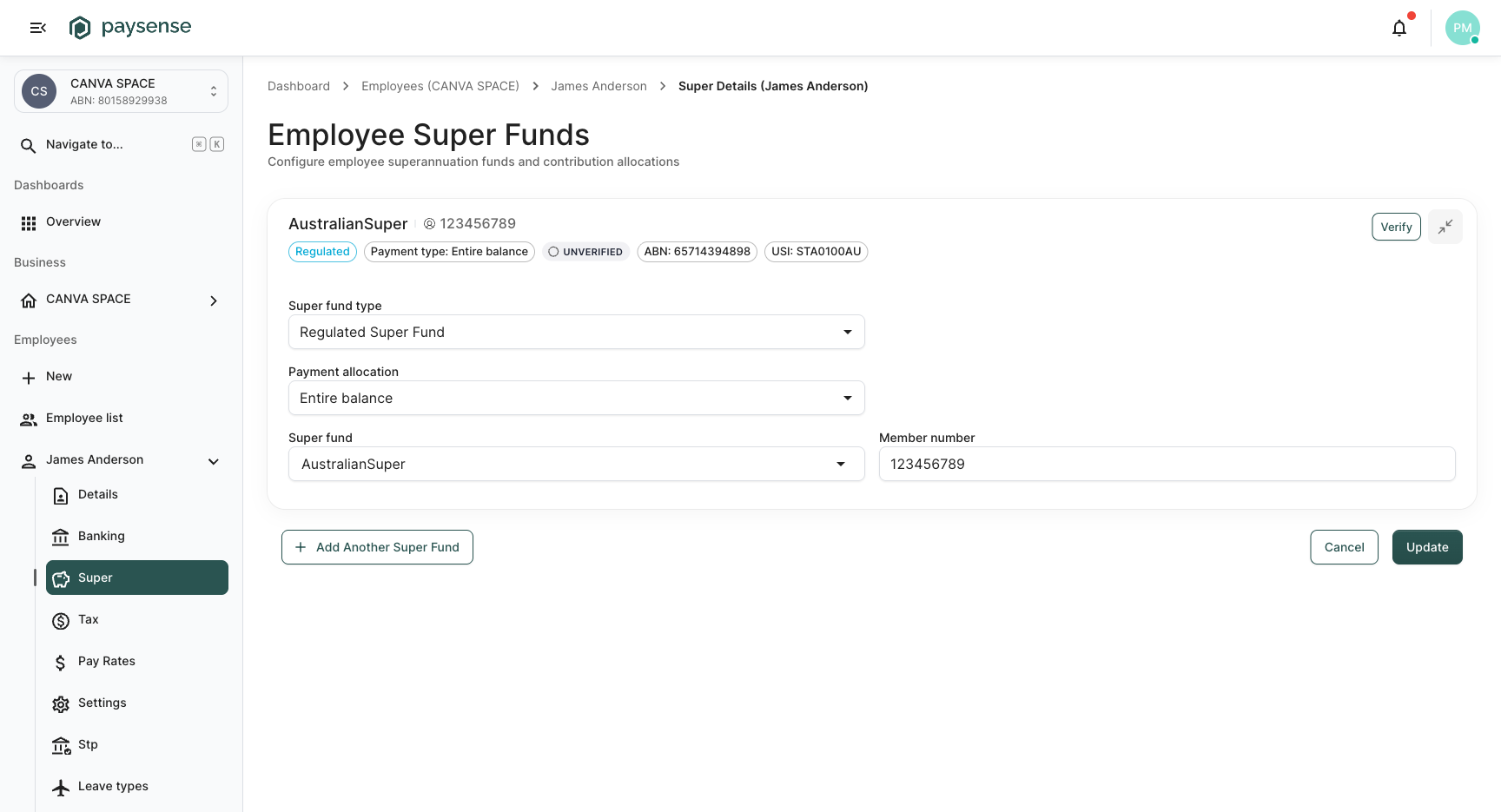Click the AustralianSuper card title
Image resolution: width=1501 pixels, height=812 pixels.
pyautogui.click(x=347, y=224)
